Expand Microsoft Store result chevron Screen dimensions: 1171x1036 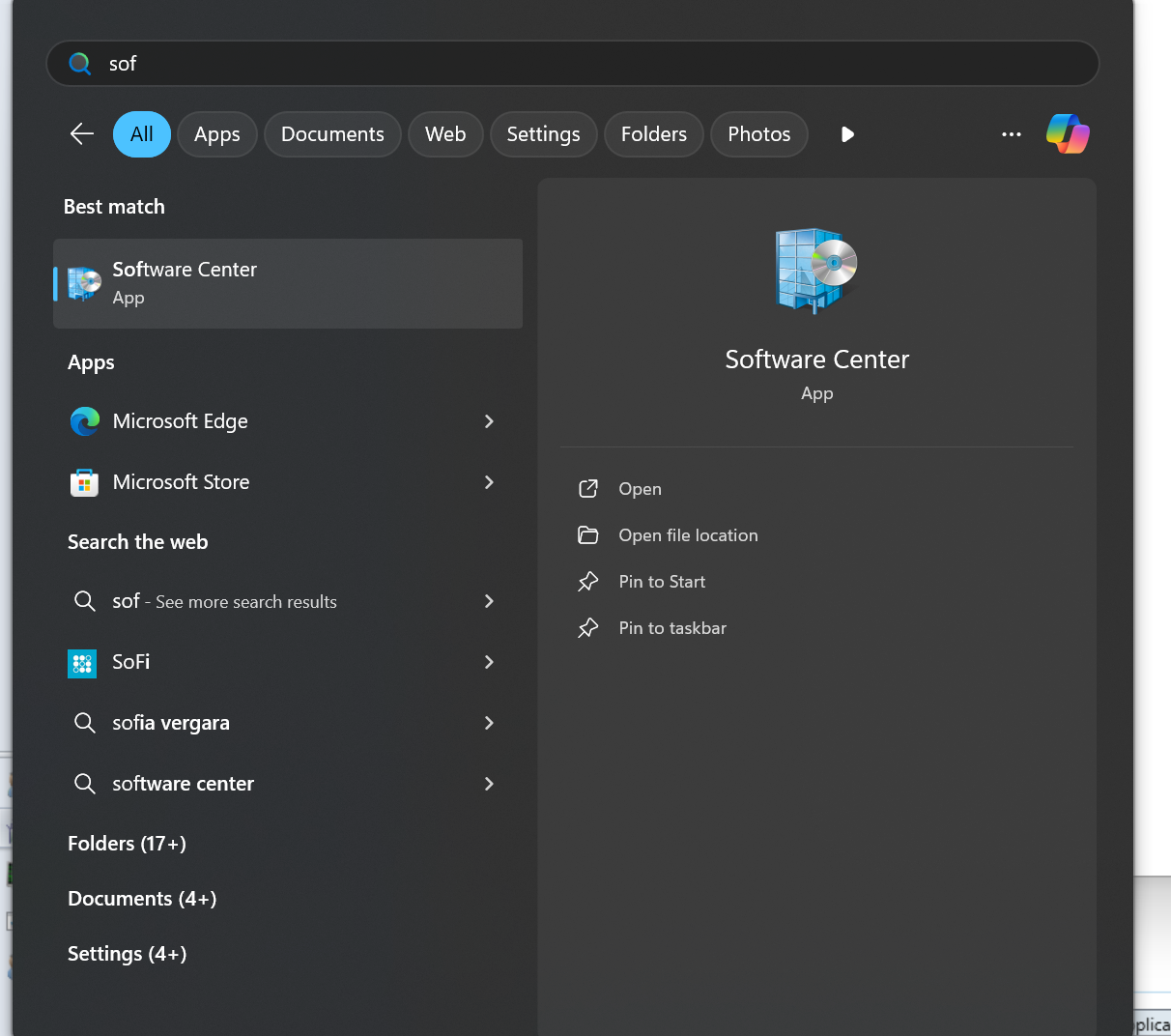click(489, 482)
